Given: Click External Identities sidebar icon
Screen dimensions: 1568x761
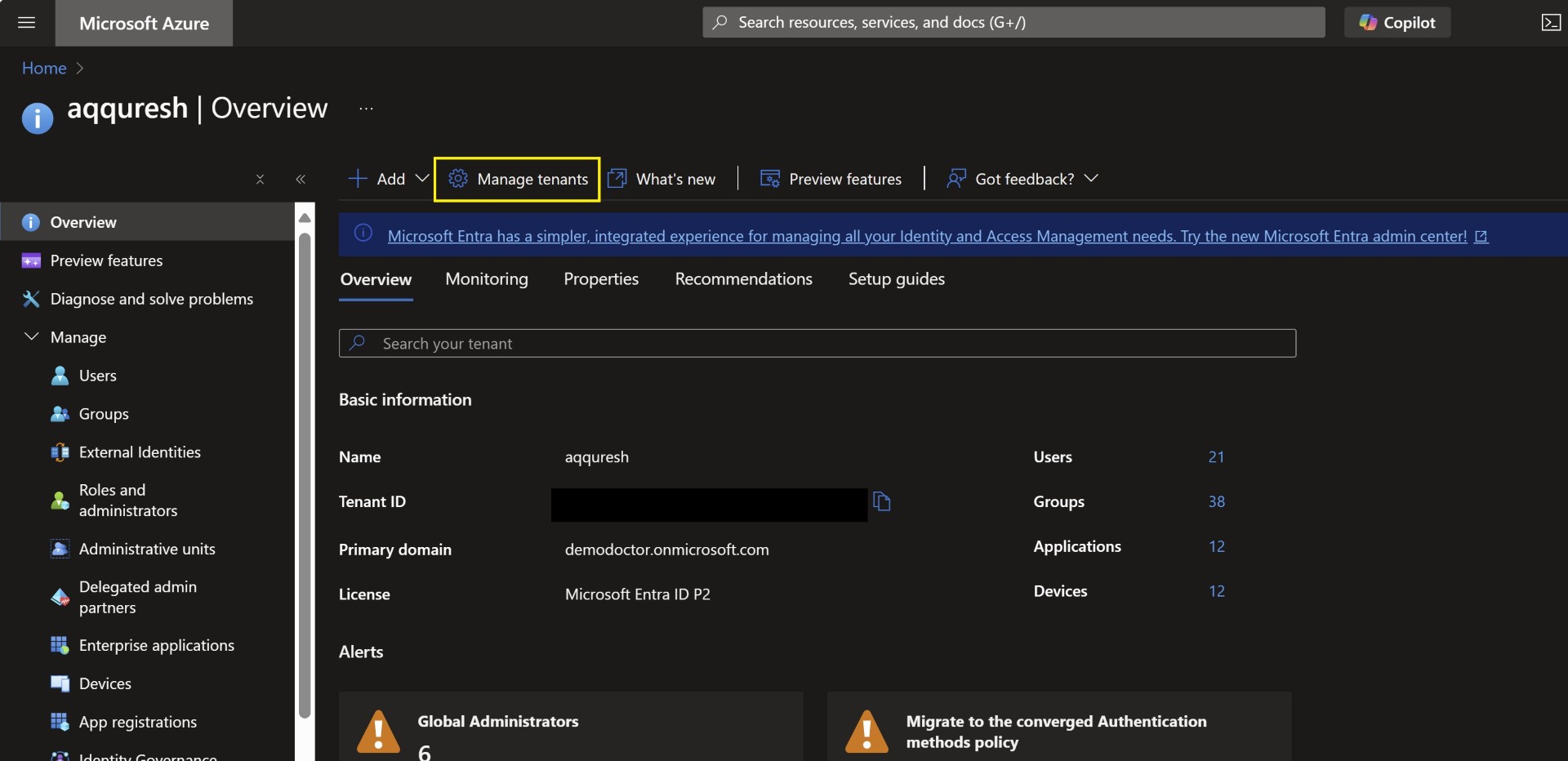Looking at the screenshot, I should [60, 452].
